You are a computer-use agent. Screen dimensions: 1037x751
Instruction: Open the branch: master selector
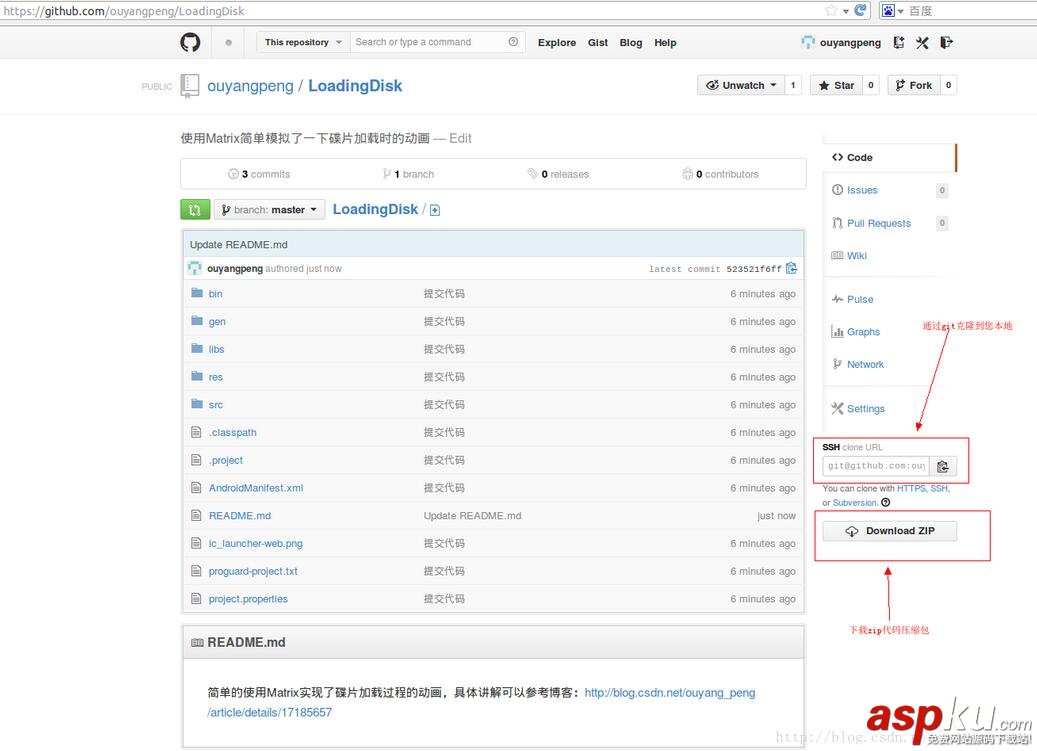tap(269, 210)
